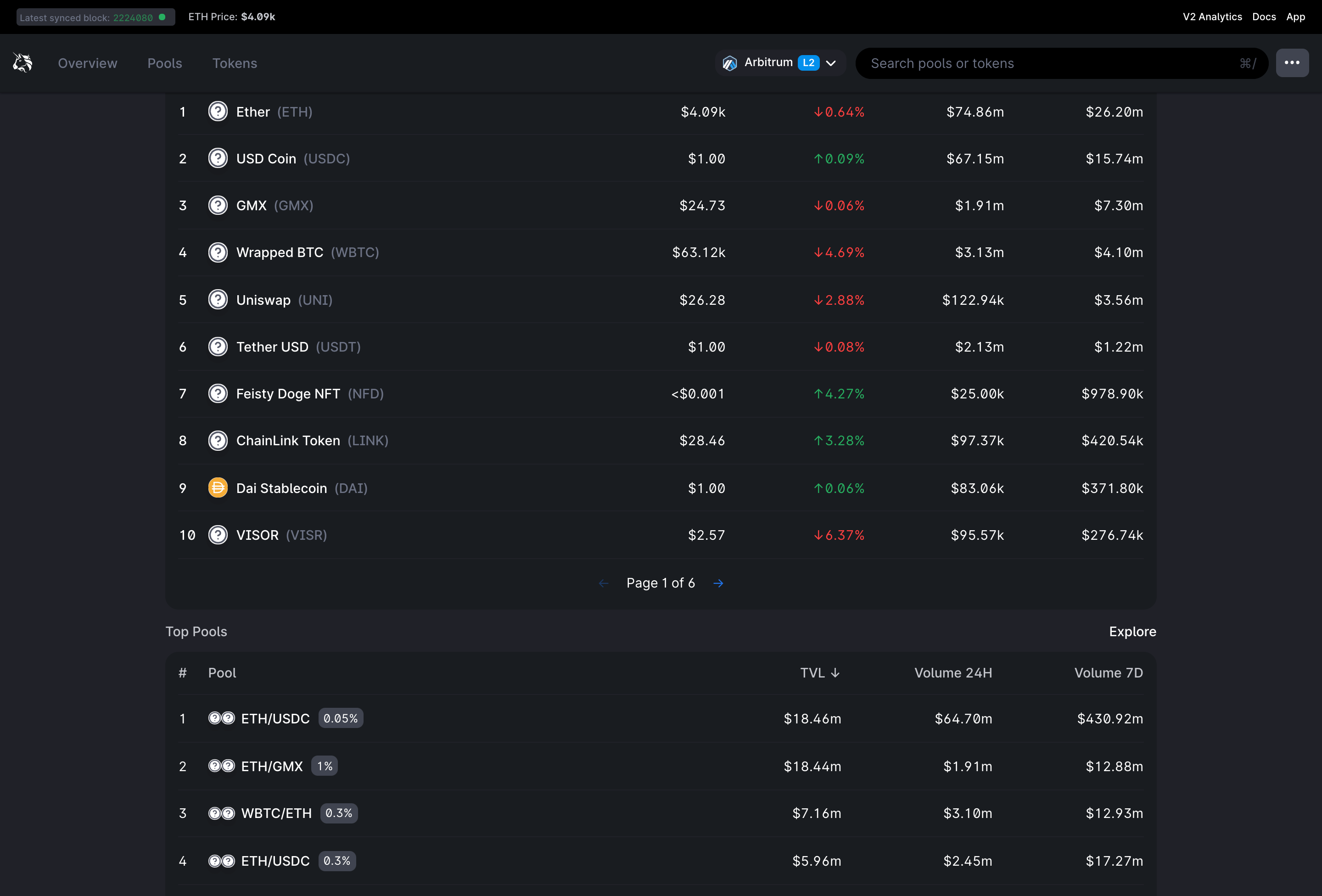
Task: Click the Dai Stablecoin token icon
Action: point(218,487)
